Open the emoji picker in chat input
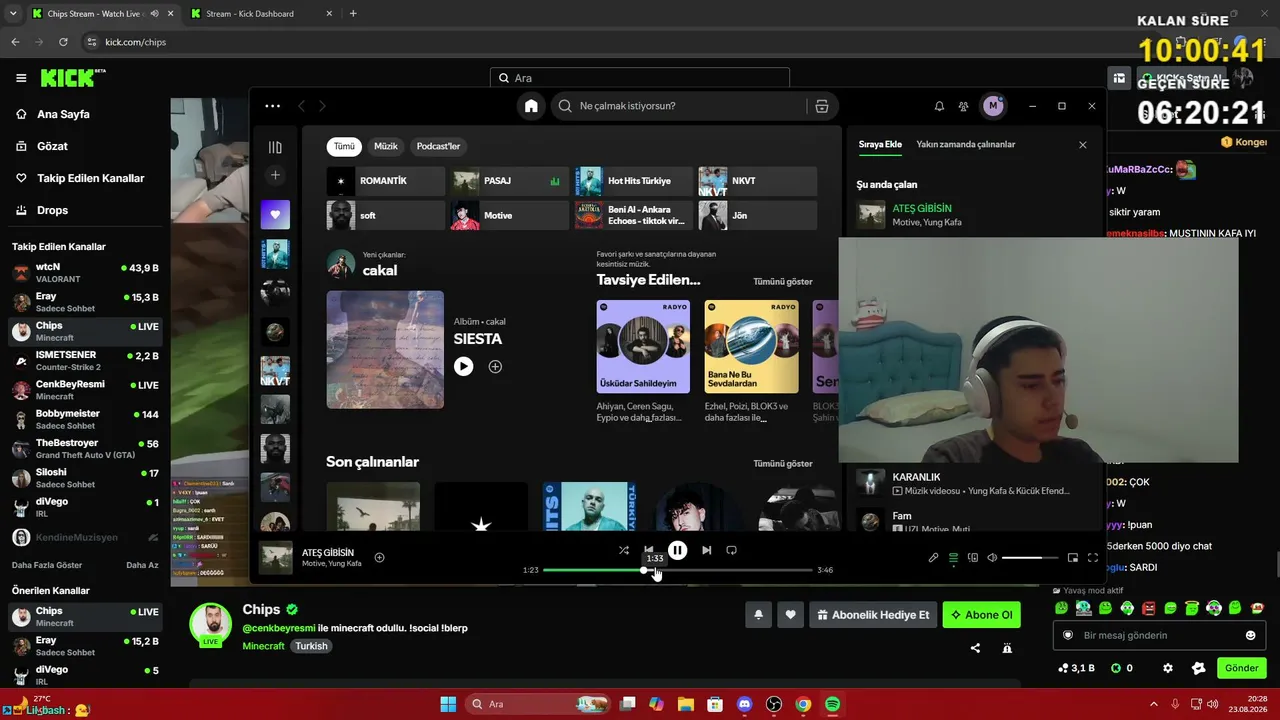The height and width of the screenshot is (720, 1280). (x=1250, y=635)
